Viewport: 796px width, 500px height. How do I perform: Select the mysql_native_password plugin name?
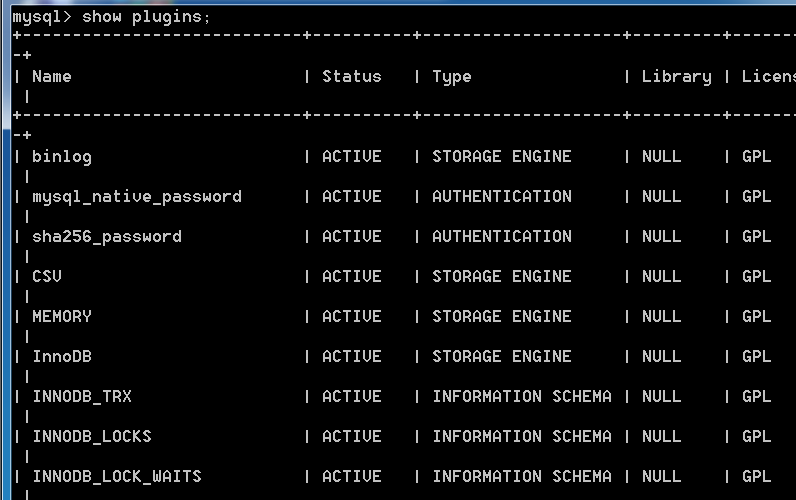(137, 197)
